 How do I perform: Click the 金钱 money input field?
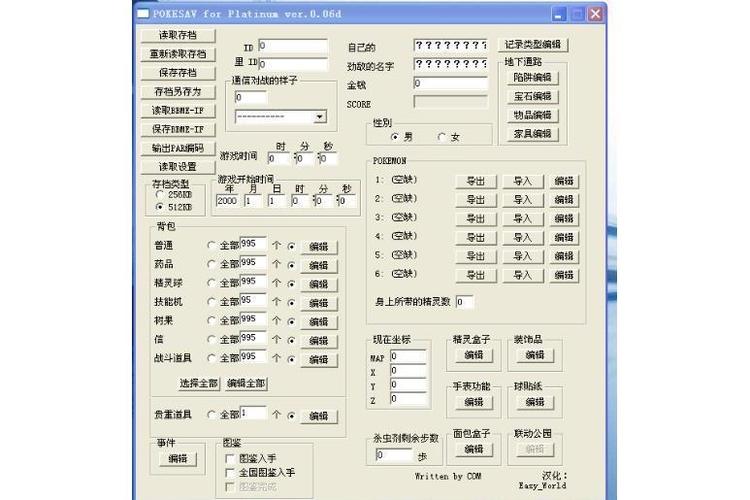coord(450,83)
